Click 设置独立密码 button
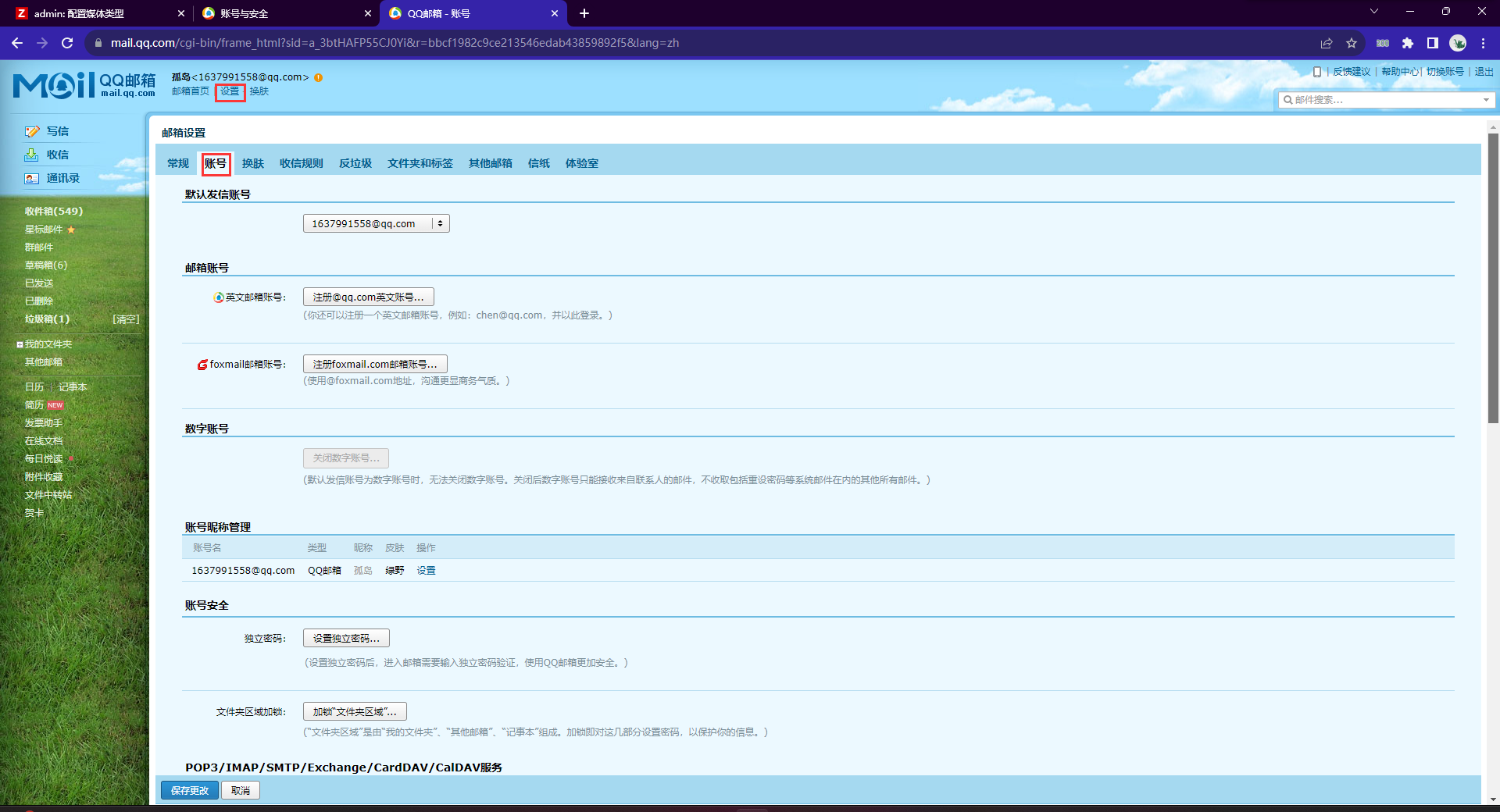Screen dimensions: 1500x812 pyautogui.click(x=346, y=638)
